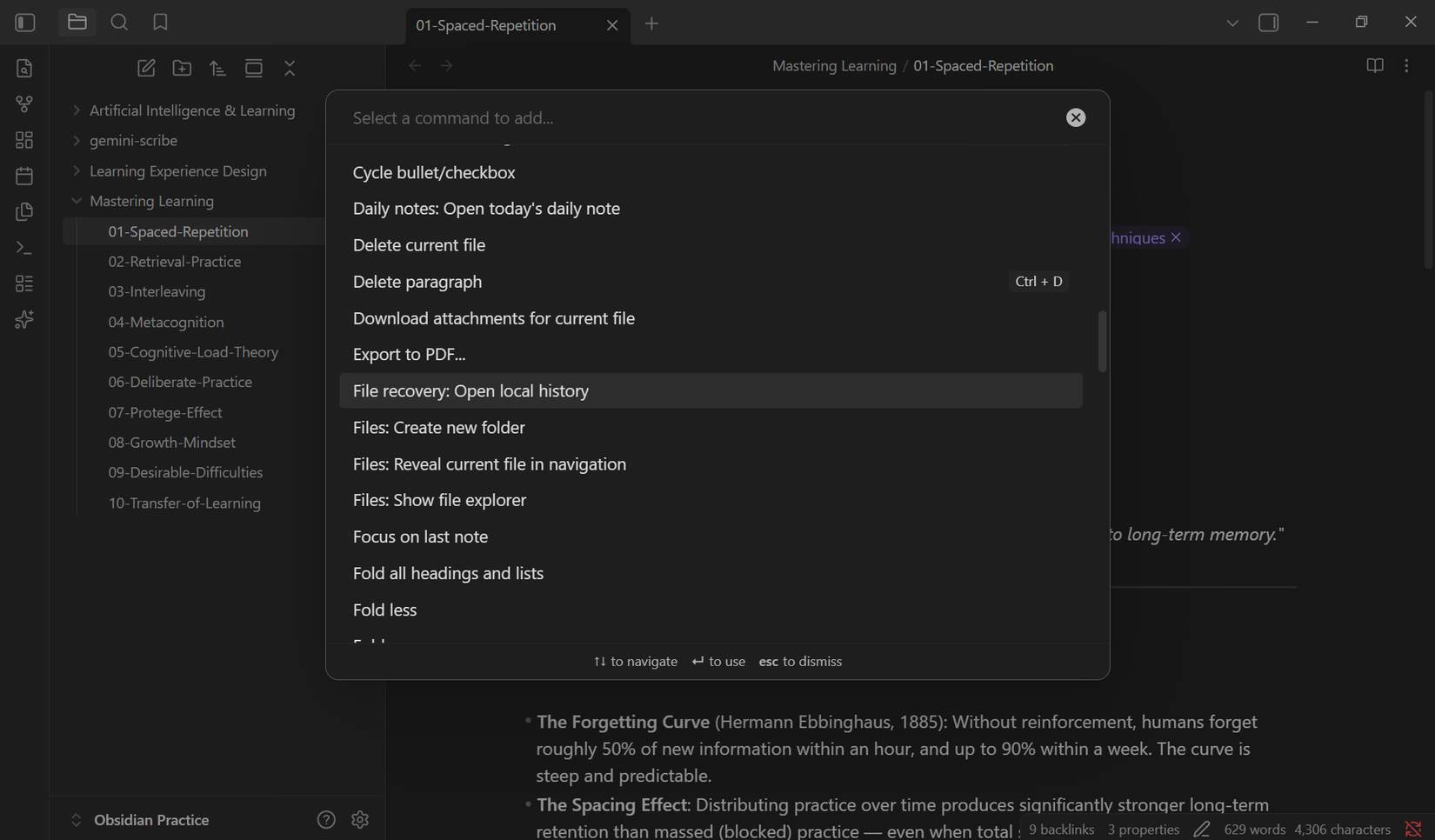1435x840 pixels.
Task: Create a new note with the pencil icon
Action: click(146, 68)
